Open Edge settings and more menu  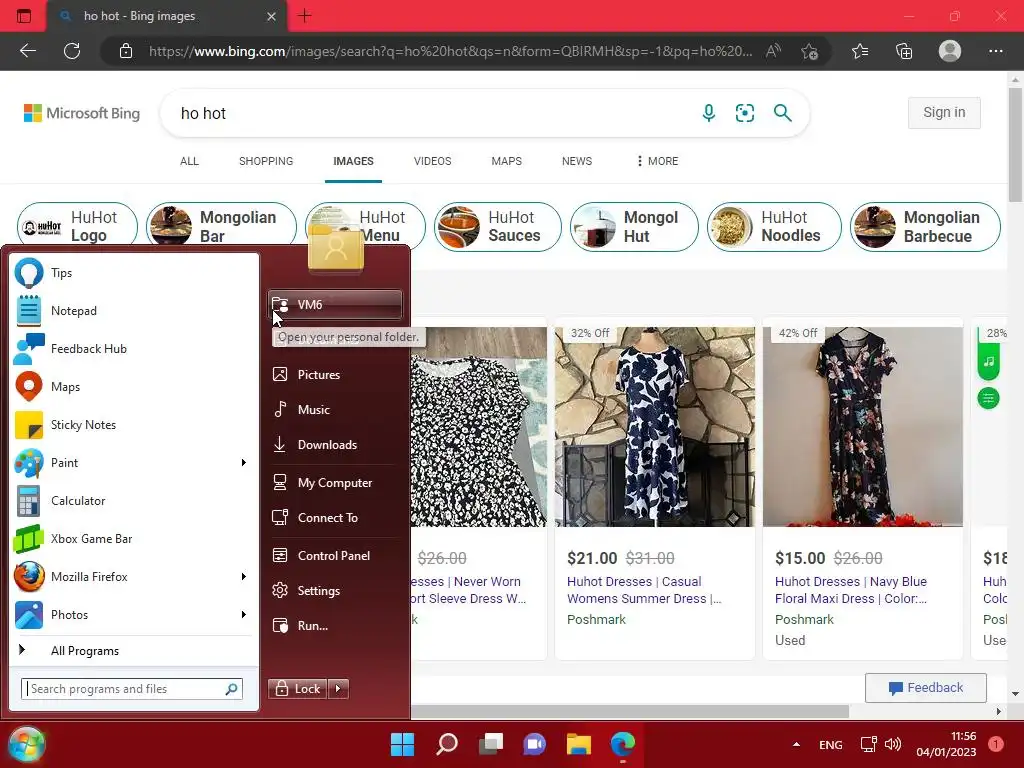tap(995, 51)
